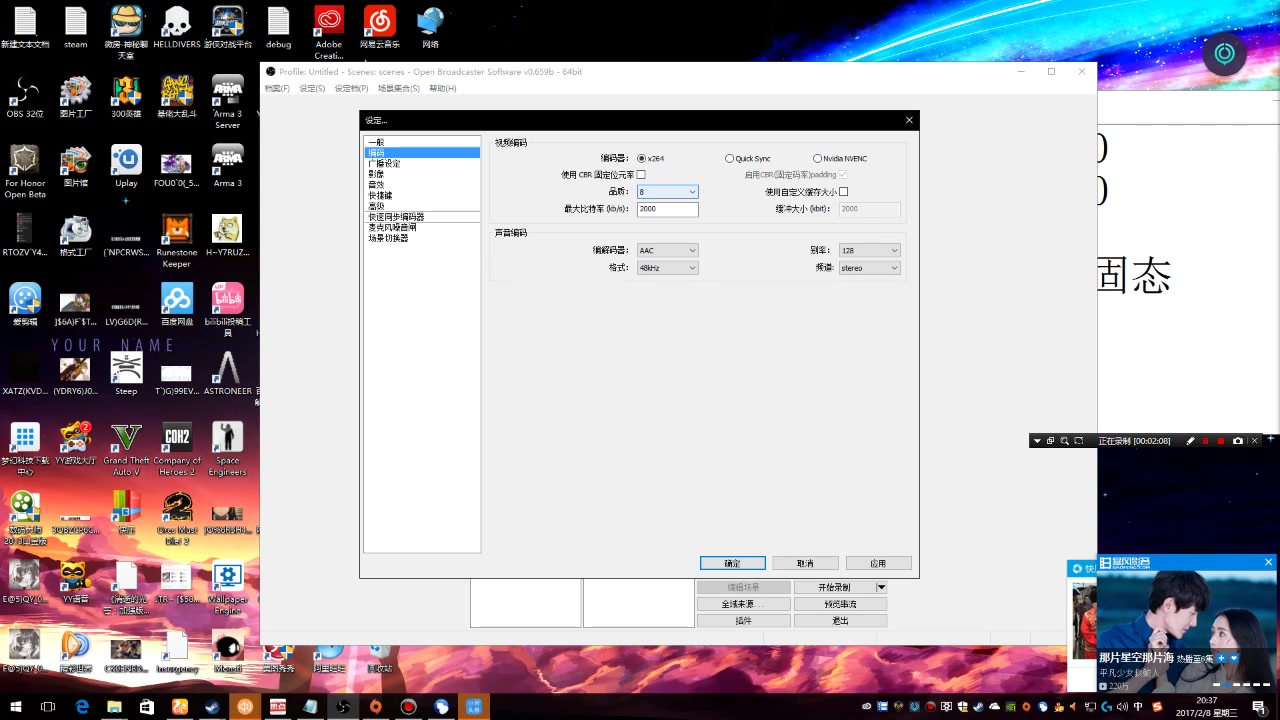This screenshot has width=1280, height=720.
Task: Click the 退出 button in OBS
Action: [x=840, y=621]
